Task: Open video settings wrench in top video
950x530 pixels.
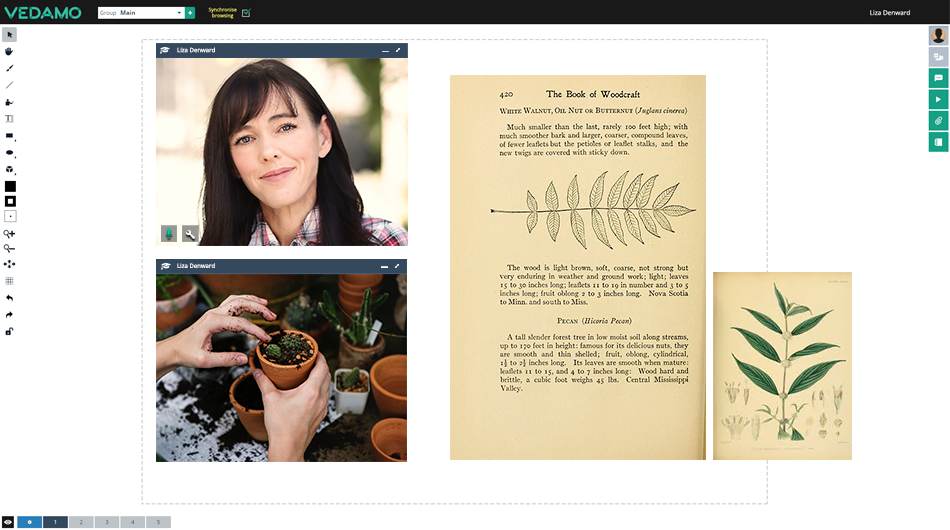Action: click(190, 233)
